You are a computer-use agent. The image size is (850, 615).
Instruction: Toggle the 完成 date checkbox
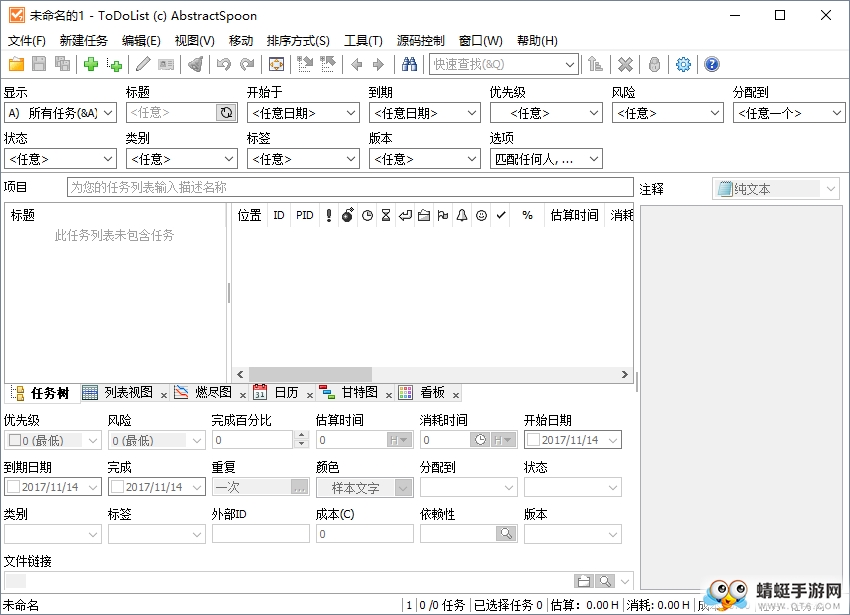[x=118, y=486]
